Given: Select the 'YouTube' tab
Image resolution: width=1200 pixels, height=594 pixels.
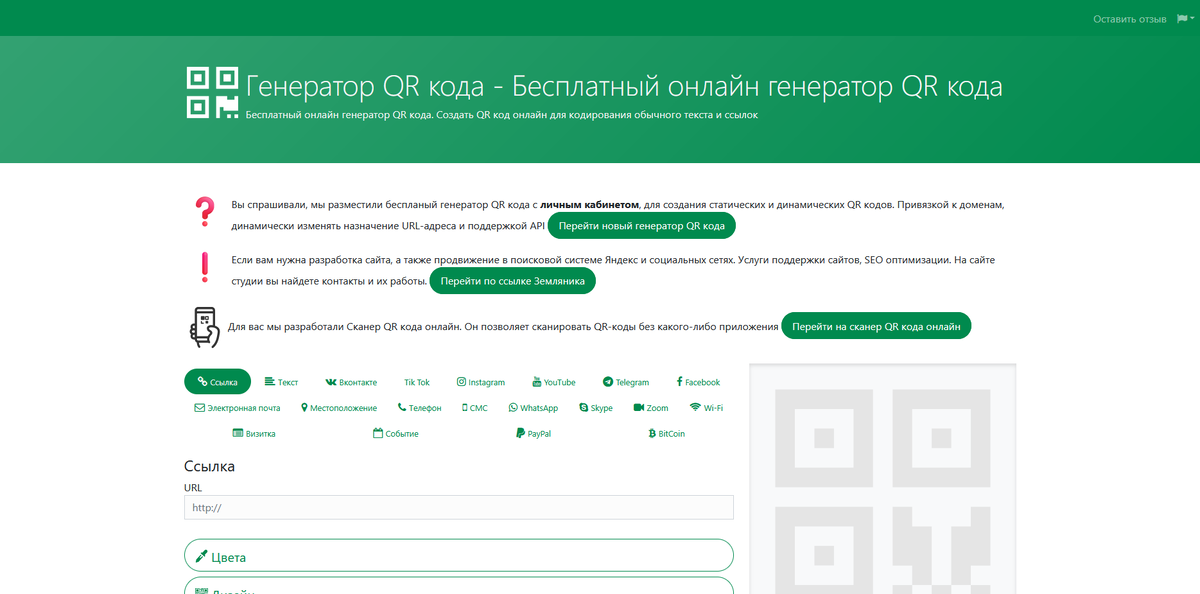Looking at the screenshot, I should 553,382.
